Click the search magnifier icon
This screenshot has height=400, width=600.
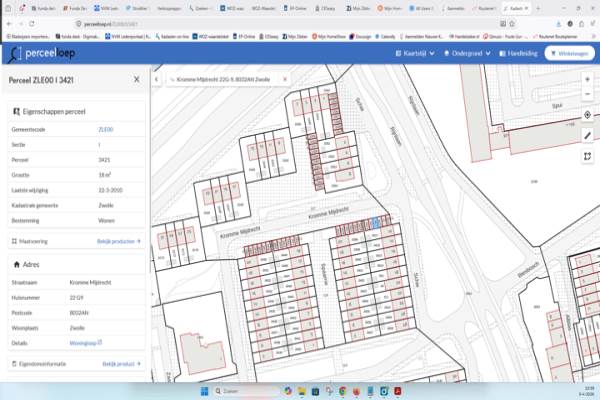point(170,78)
